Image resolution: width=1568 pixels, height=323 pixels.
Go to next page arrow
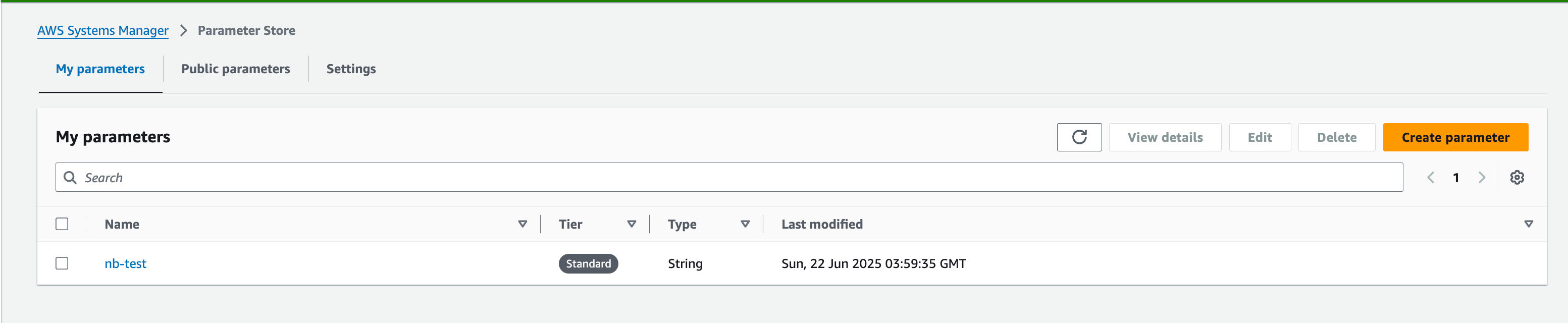[1482, 178]
